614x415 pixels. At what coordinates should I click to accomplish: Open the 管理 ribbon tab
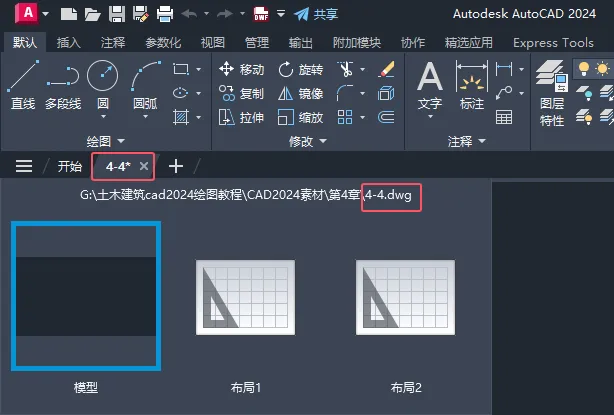(x=256, y=42)
